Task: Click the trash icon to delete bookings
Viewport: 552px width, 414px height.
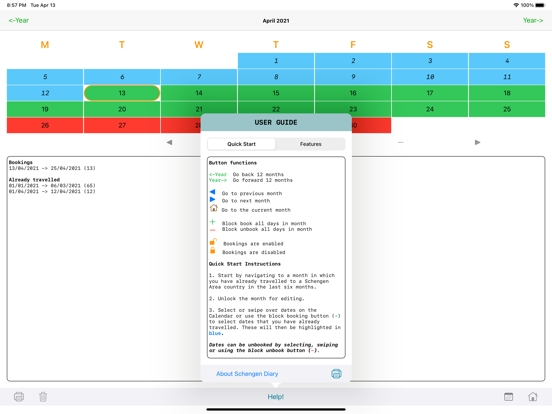Action: pyautogui.click(x=43, y=397)
